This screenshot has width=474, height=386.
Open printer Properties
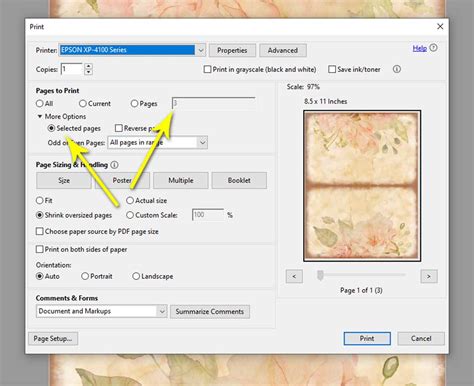coord(232,50)
